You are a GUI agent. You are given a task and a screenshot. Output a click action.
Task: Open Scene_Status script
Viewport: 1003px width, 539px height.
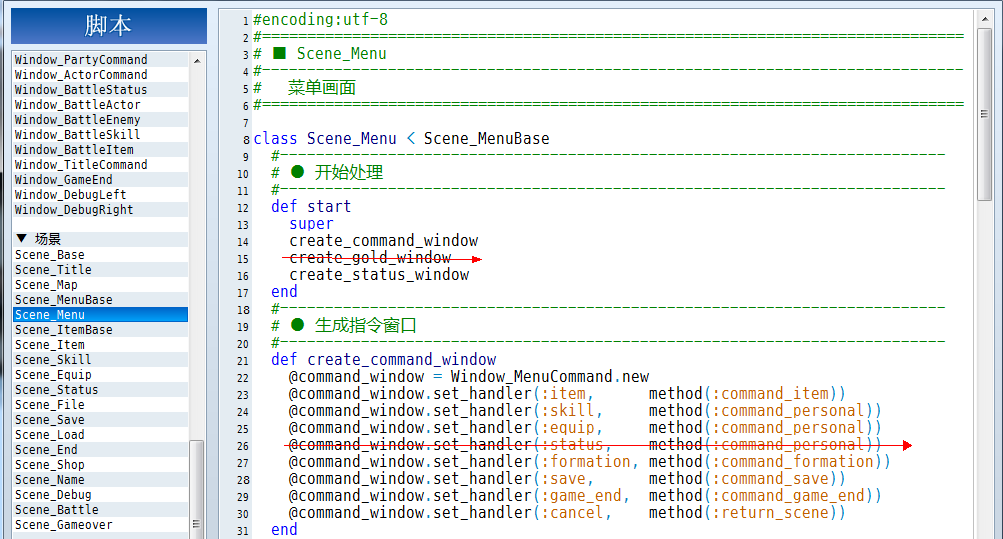point(100,390)
